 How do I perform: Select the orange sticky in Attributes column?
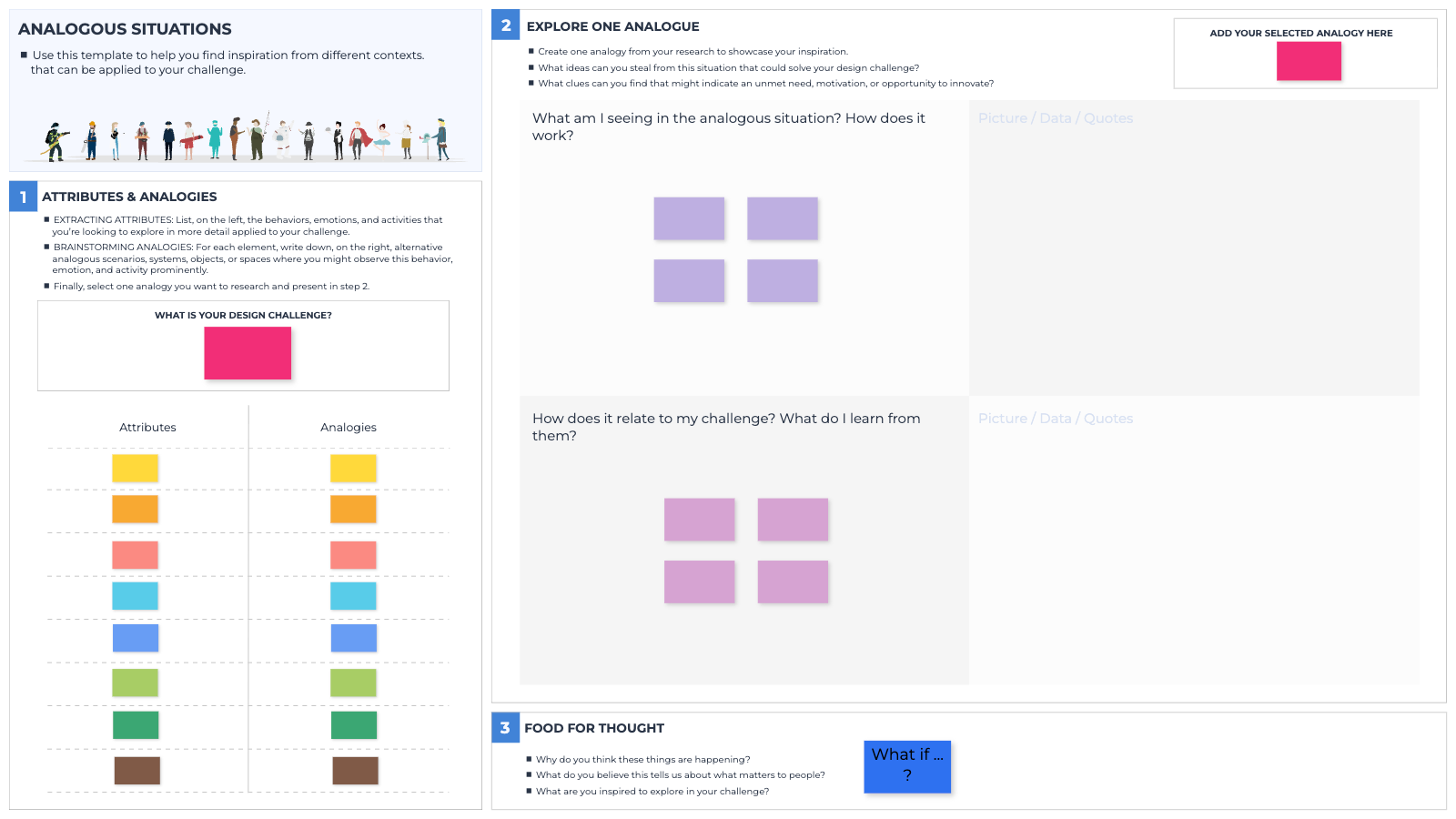135,509
